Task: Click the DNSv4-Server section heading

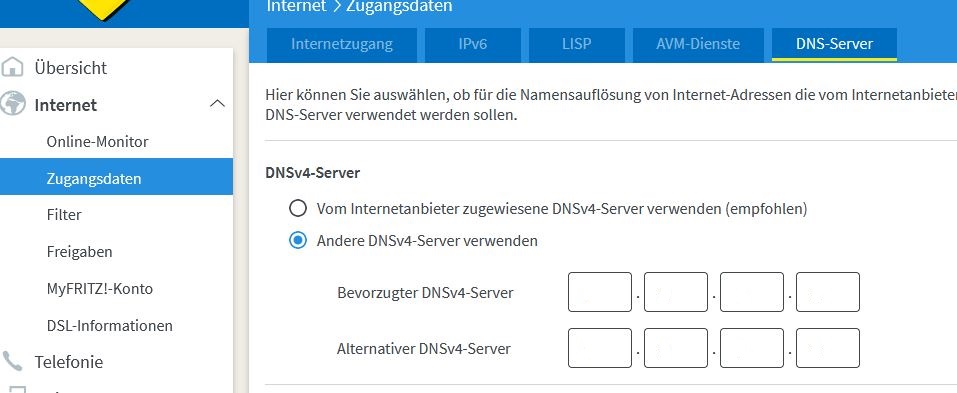Action: [x=312, y=173]
